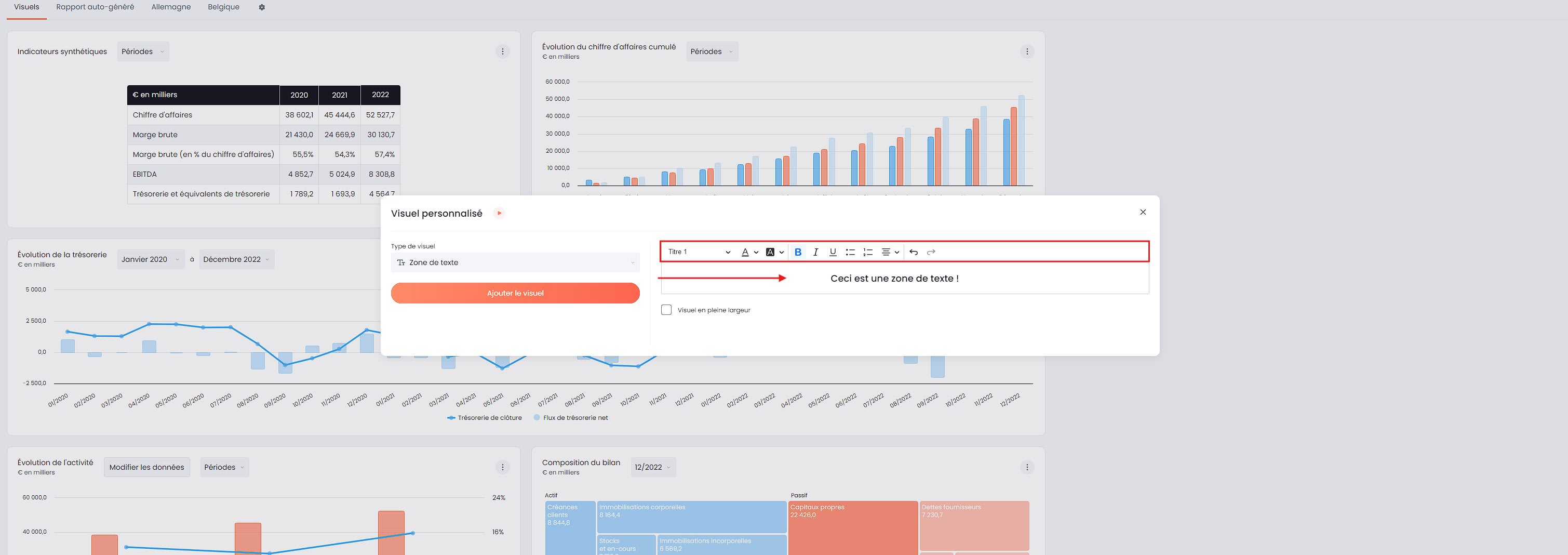This screenshot has width=1568, height=555.
Task: Click the 2022 column header
Action: [380, 95]
